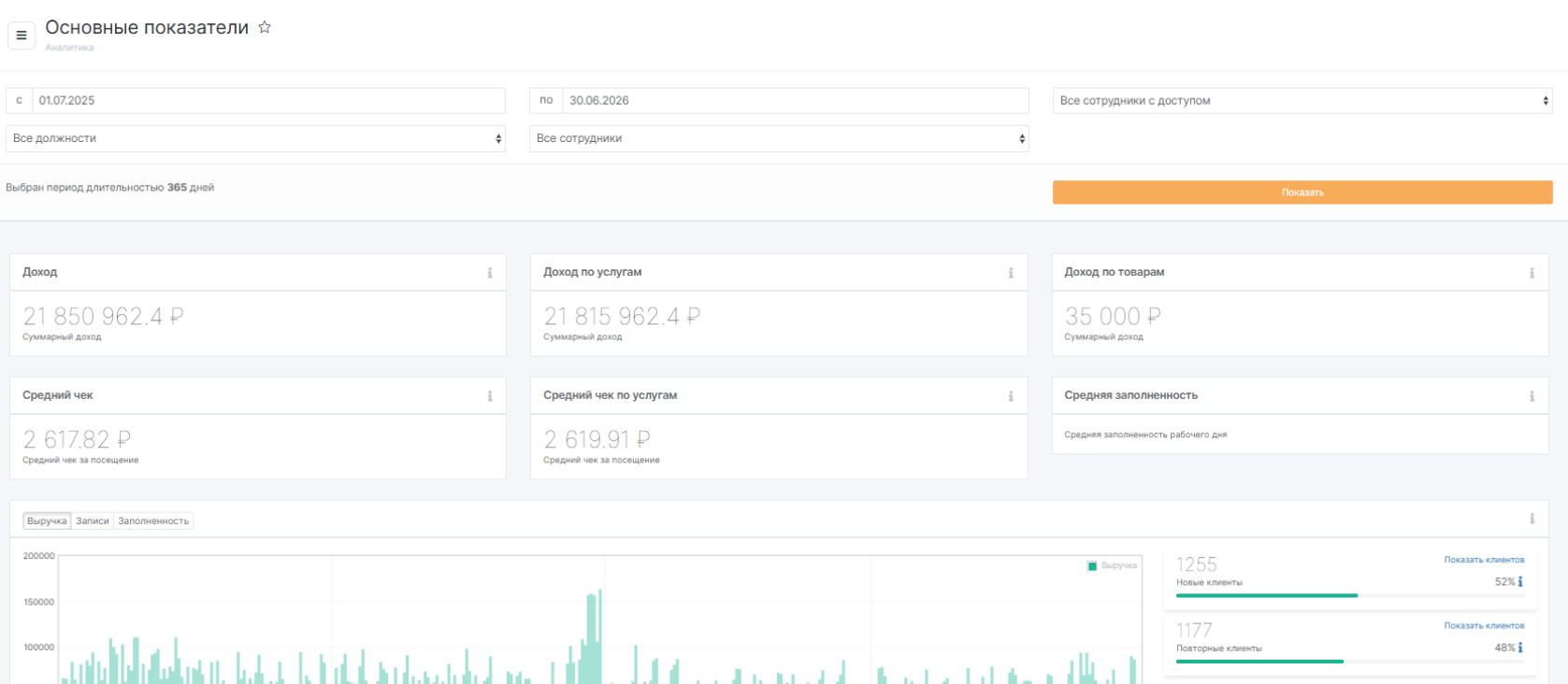This screenshot has height=684, width=1568.
Task: Star the Основные показатели page as favorite
Action: [x=265, y=27]
